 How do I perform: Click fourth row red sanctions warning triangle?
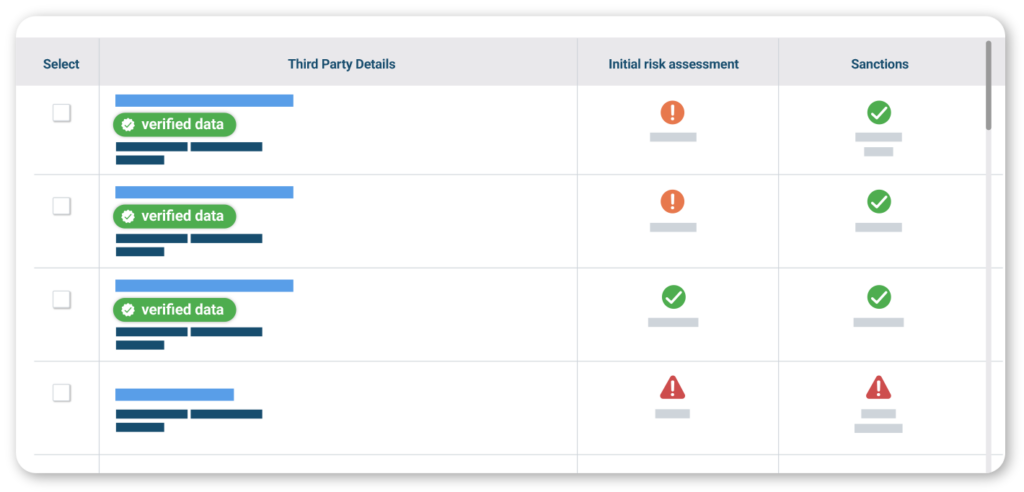click(879, 387)
